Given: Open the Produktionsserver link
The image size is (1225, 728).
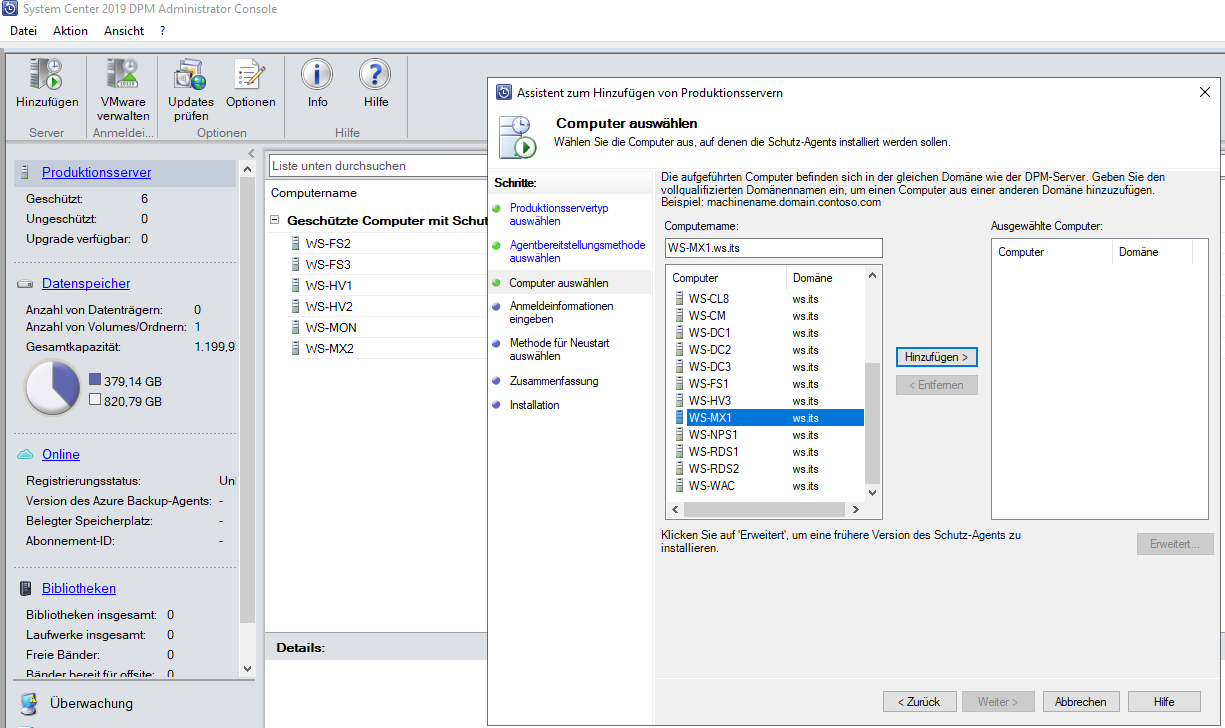Looking at the screenshot, I should point(97,173).
